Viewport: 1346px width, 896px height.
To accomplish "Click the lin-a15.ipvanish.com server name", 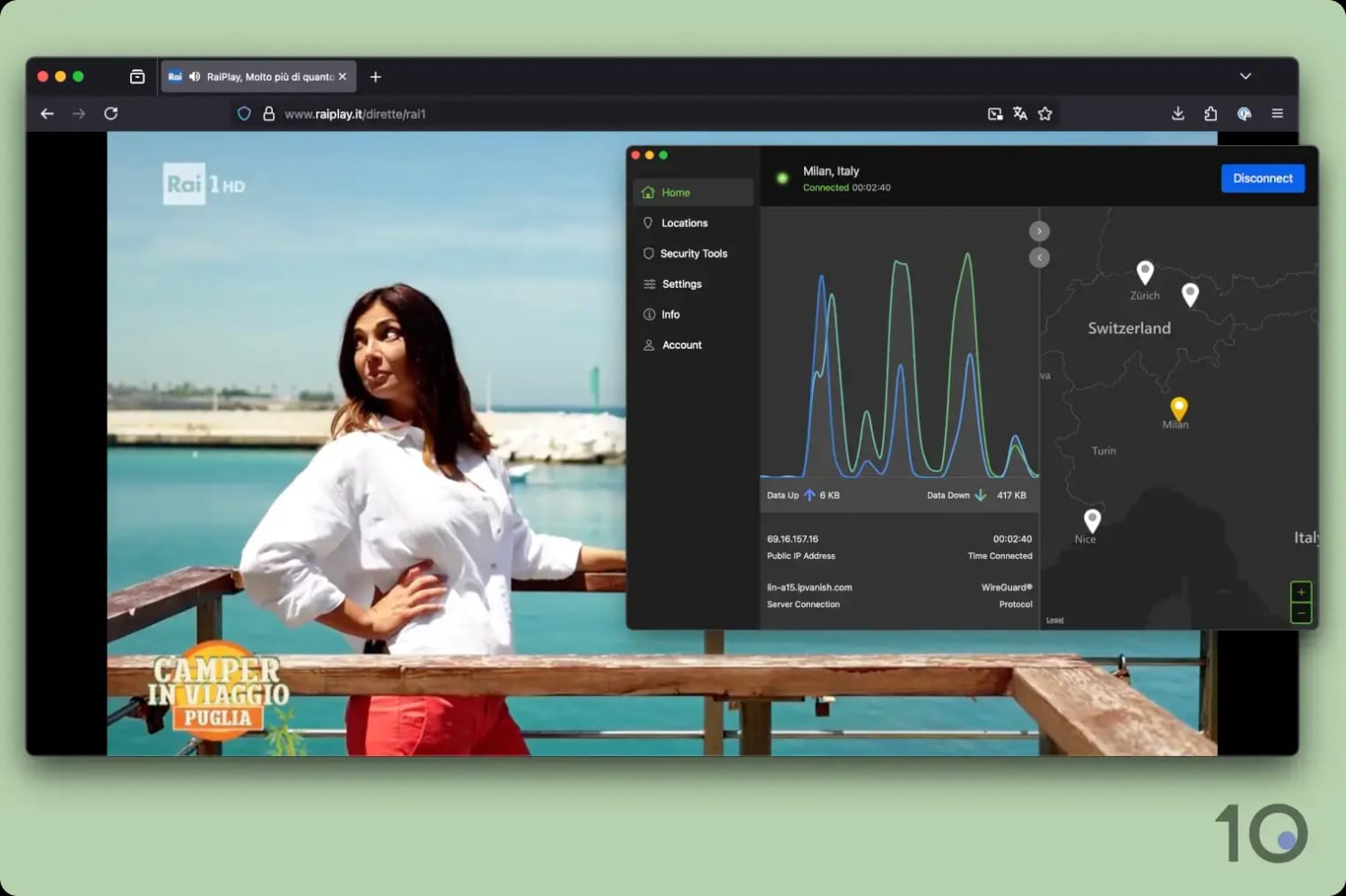I will 809,587.
